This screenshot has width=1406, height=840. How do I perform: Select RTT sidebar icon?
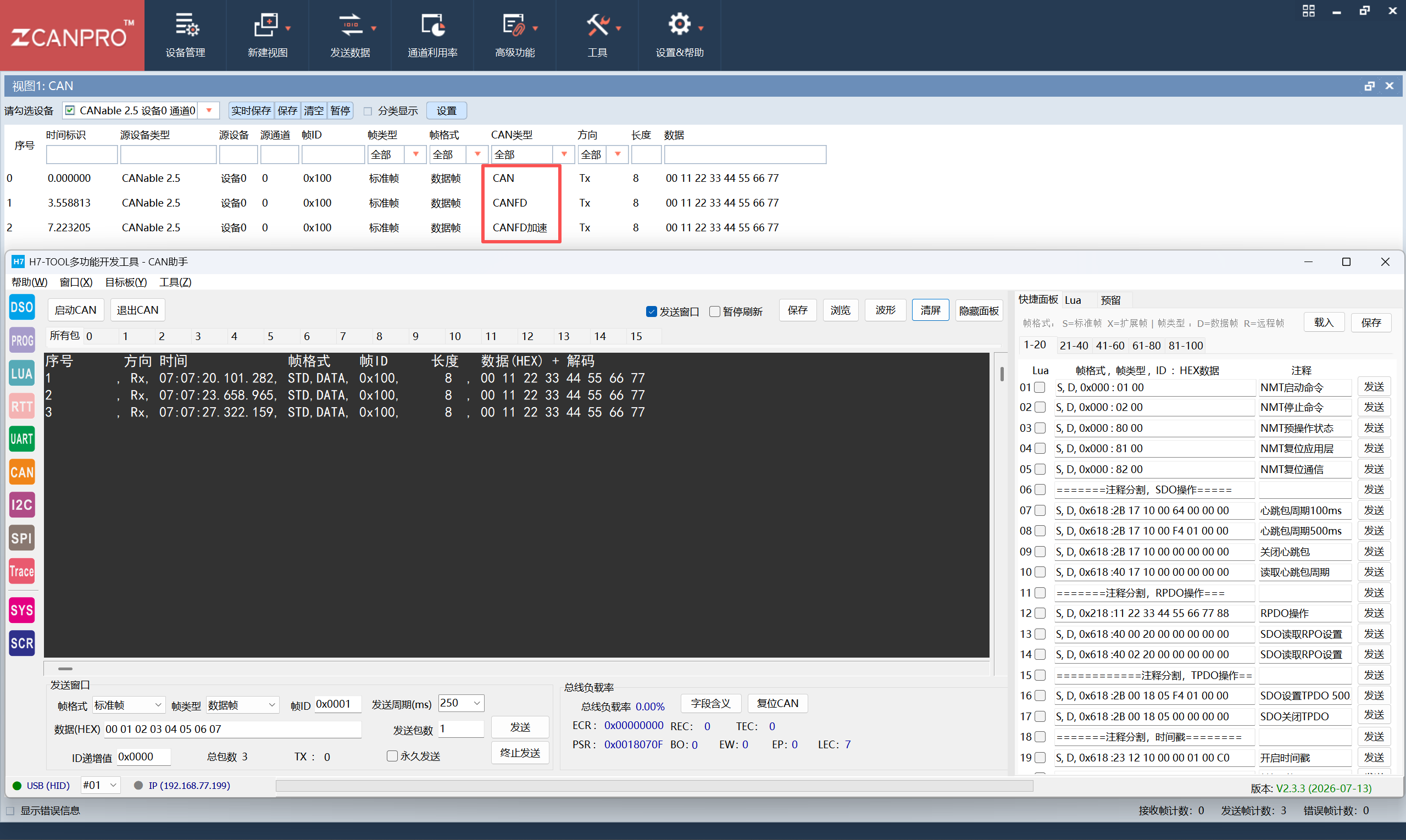point(22,406)
